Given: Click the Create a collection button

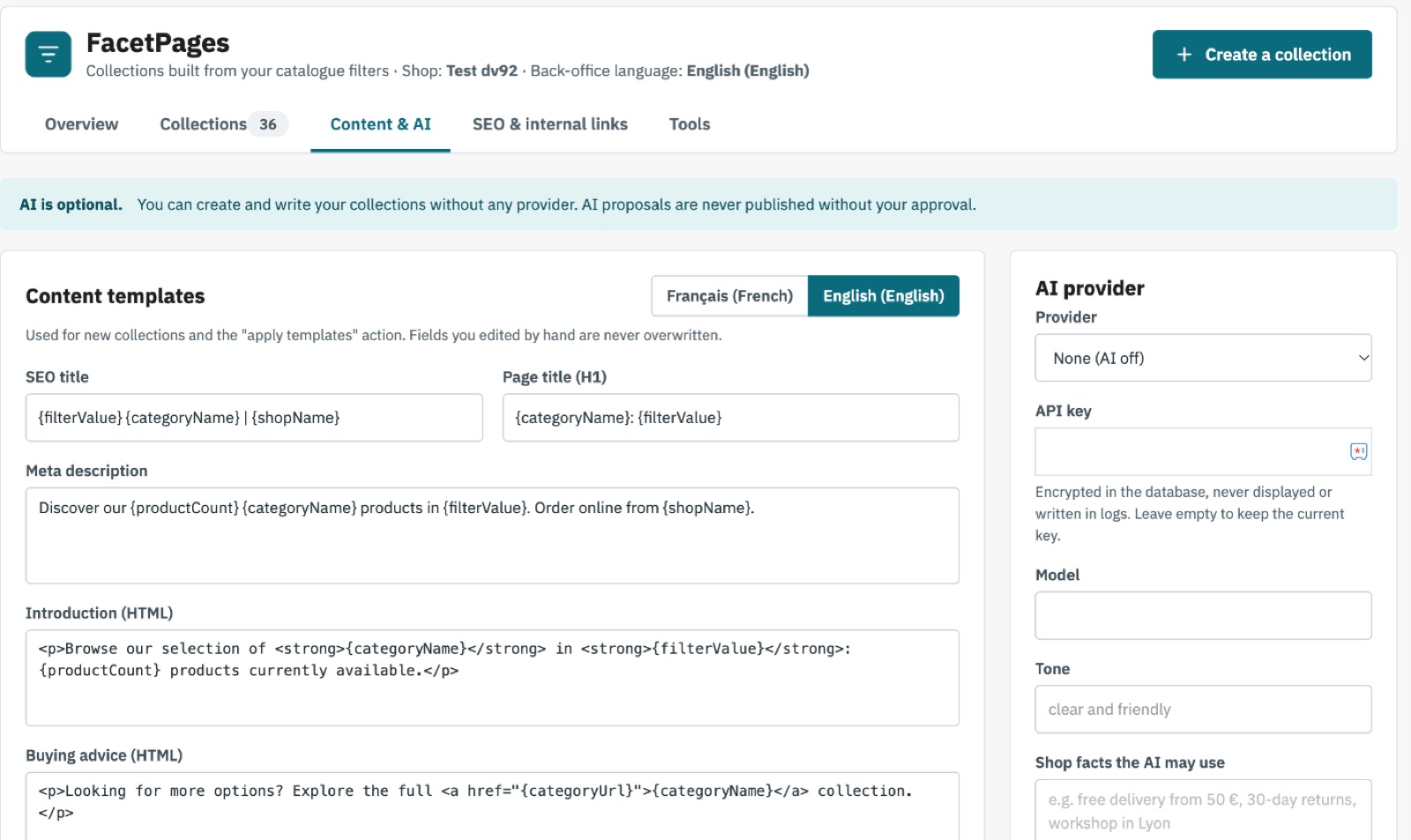Looking at the screenshot, I should tap(1262, 55).
